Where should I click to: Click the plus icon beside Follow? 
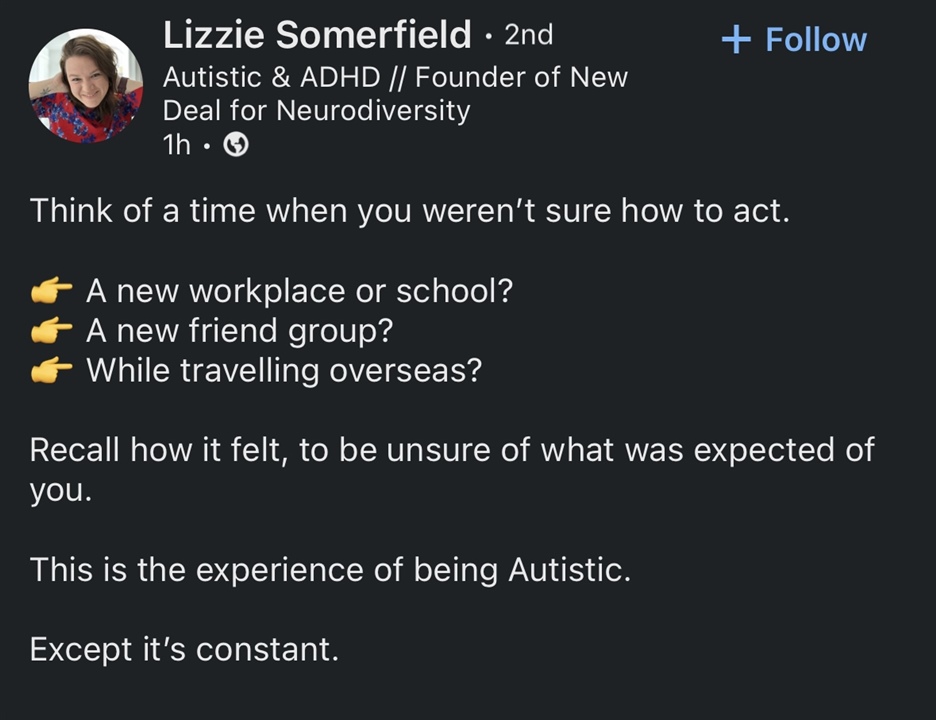pyautogui.click(x=736, y=40)
